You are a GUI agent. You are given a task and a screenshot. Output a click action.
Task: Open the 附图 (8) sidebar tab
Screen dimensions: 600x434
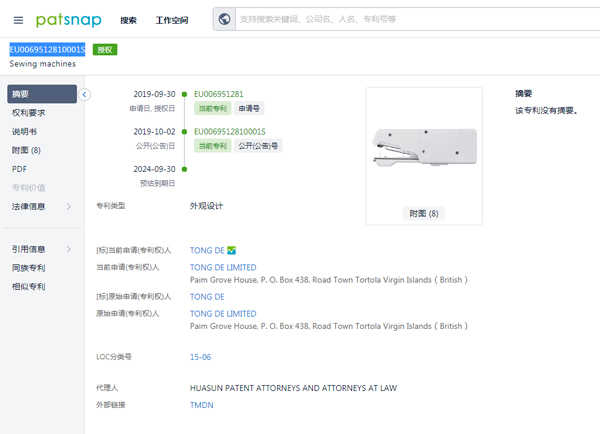[26, 150]
